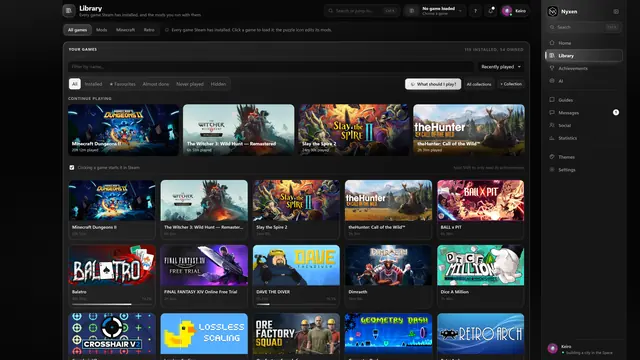Viewport: 640px width, 360px height.
Task: Select the Never played filter
Action: (190, 84)
